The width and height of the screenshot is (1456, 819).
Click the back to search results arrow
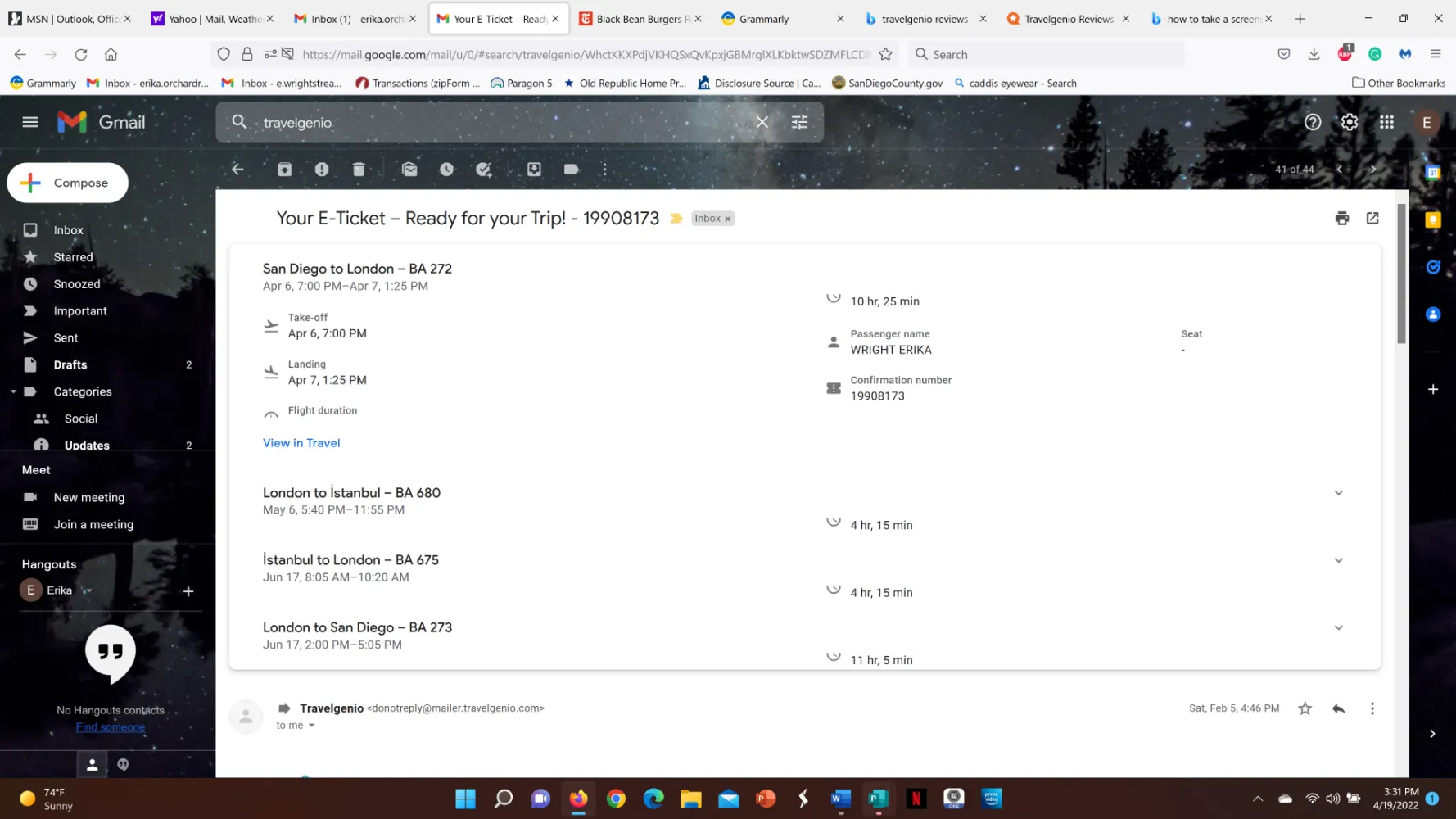[237, 169]
